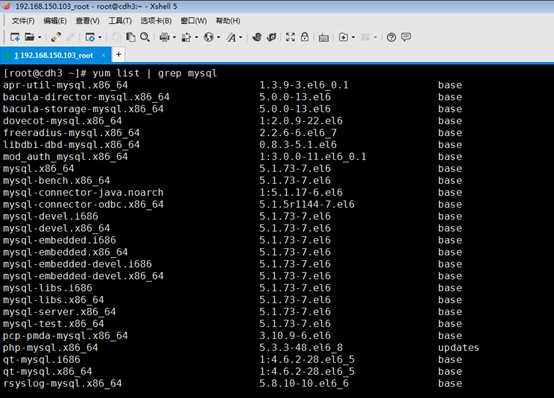This screenshot has height=398, width=554.
Task: Click the bacula-director-mysql.x86_64 package name
Action: coord(86,97)
